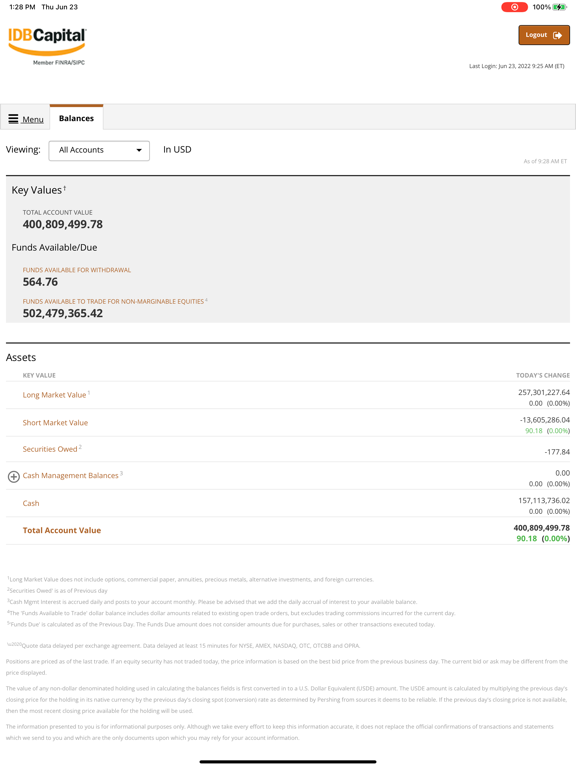This screenshot has height=768, width=576.
Task: Click the Logout button
Action: pos(544,35)
